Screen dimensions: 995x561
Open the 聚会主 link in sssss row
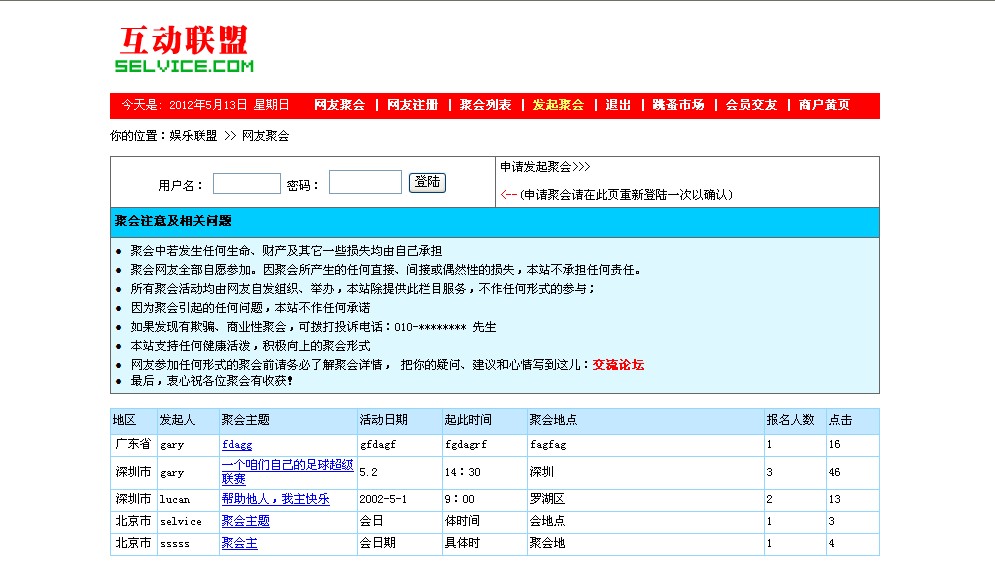239,543
